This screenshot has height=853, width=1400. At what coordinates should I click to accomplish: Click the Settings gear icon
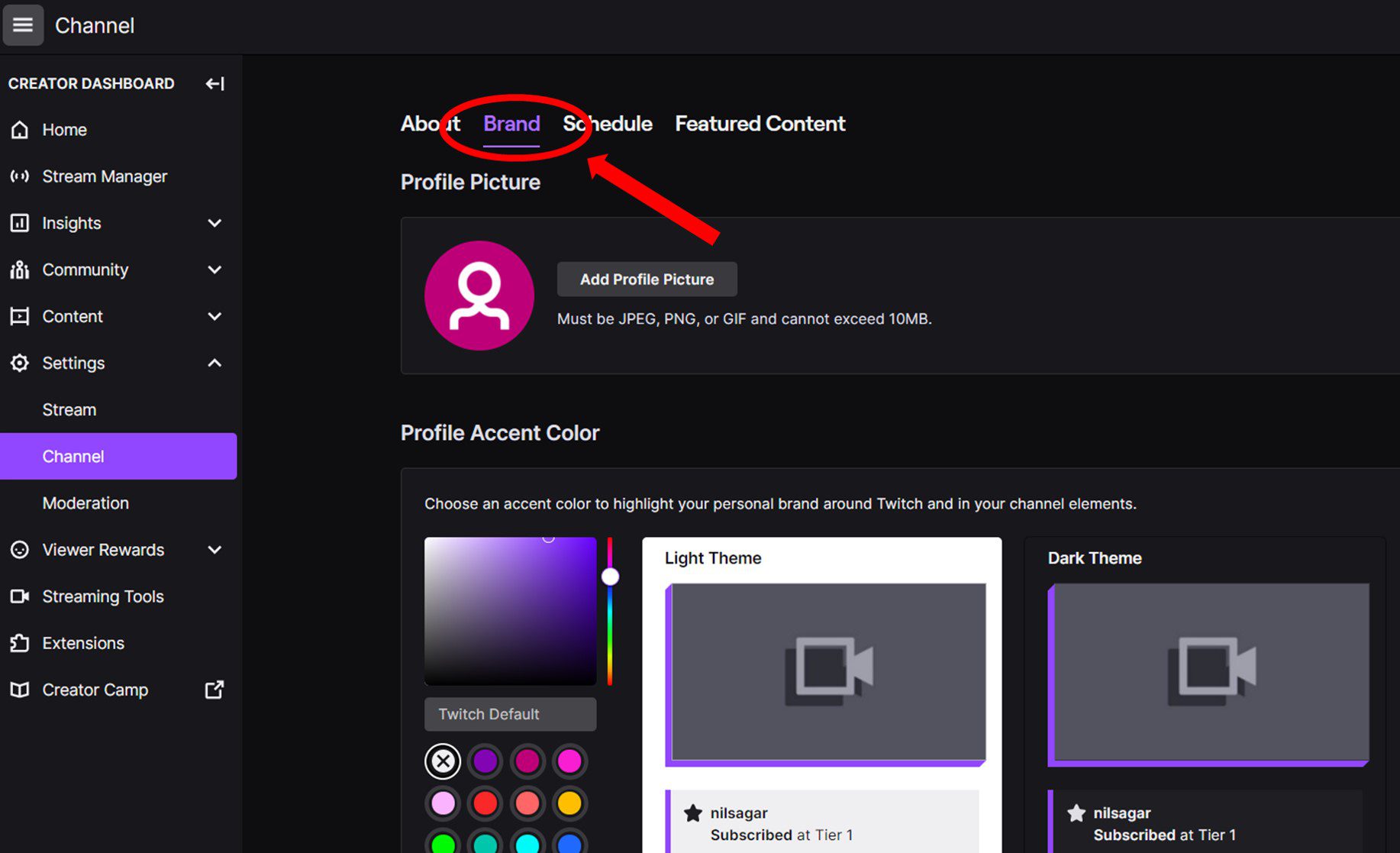click(x=20, y=363)
